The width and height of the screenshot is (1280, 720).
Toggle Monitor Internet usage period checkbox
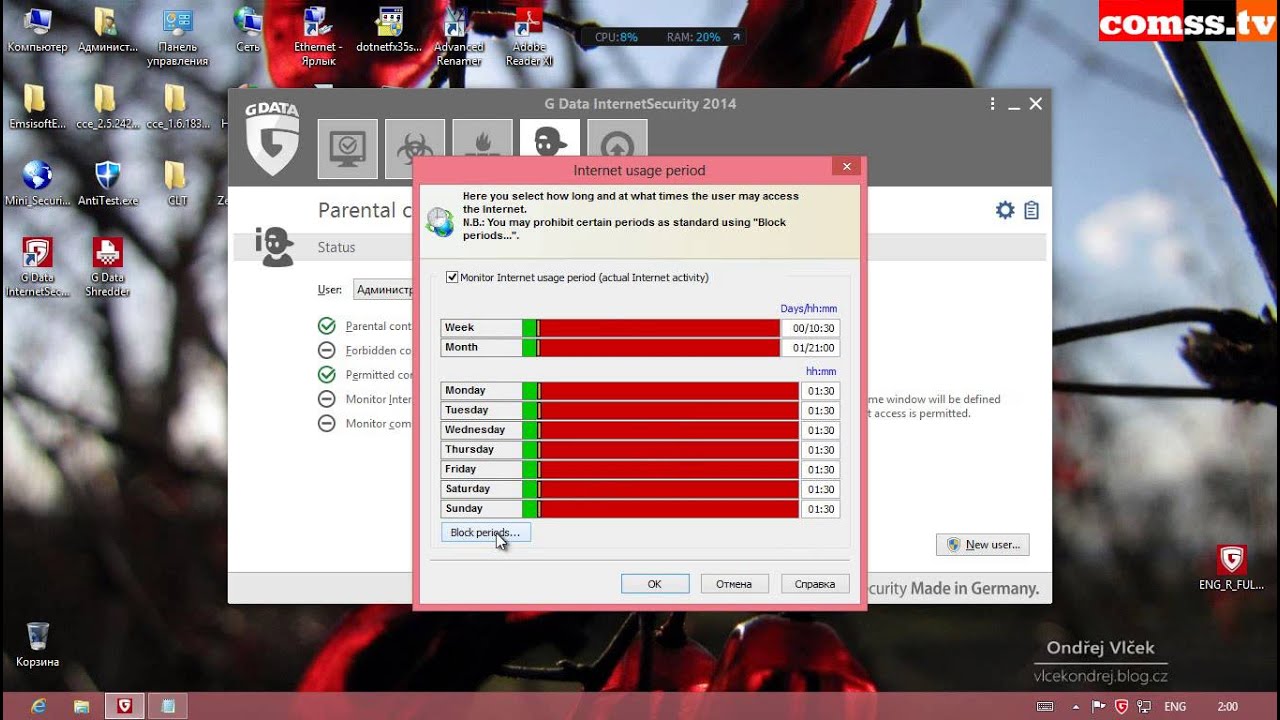pyautogui.click(x=452, y=277)
